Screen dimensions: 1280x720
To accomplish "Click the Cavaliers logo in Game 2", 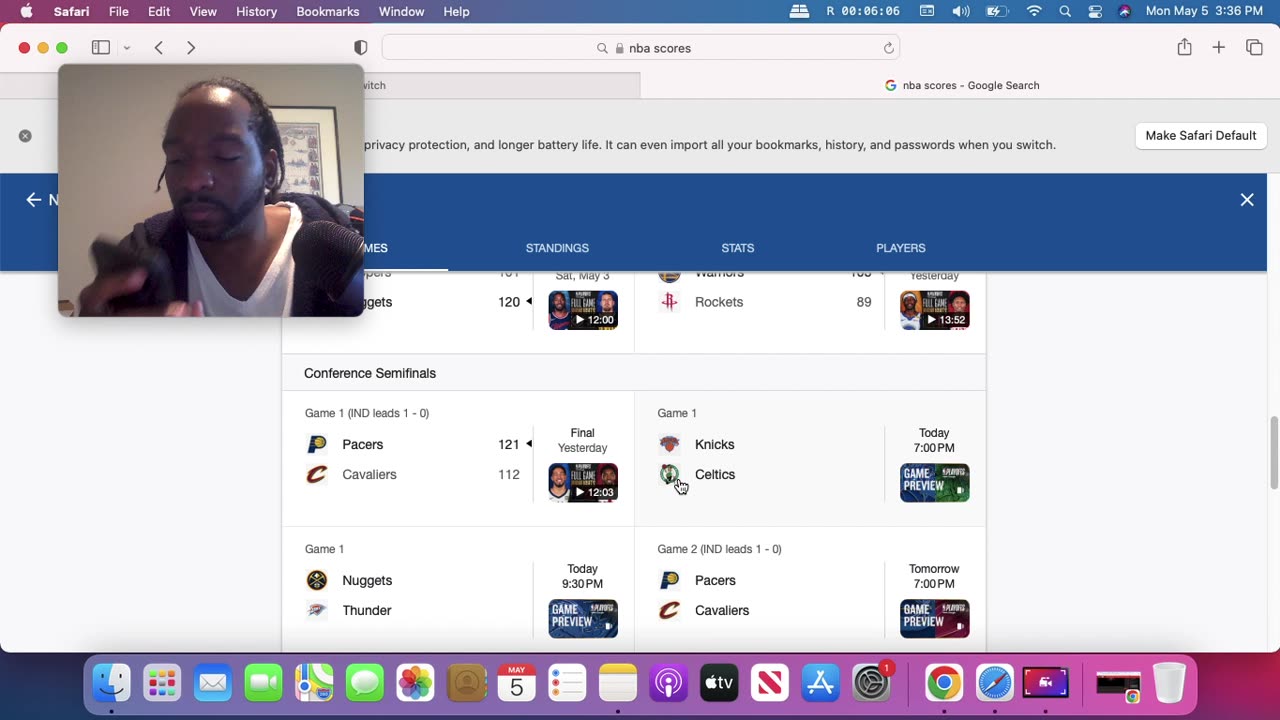I will click(669, 610).
